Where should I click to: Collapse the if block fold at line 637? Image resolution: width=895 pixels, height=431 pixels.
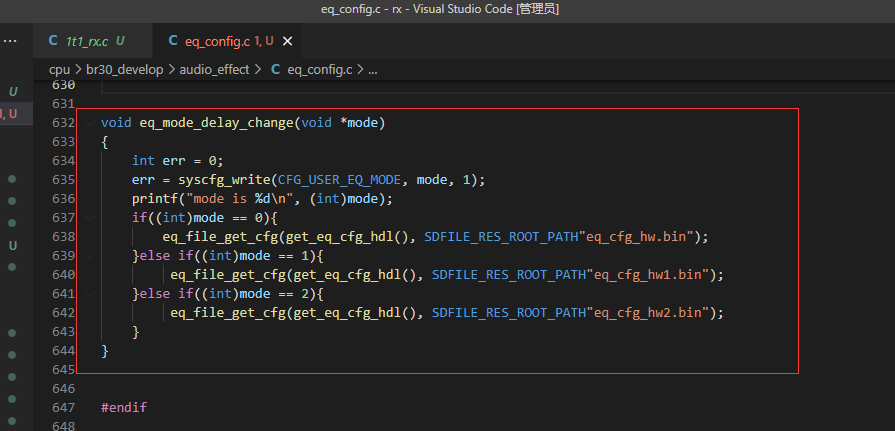click(90, 217)
